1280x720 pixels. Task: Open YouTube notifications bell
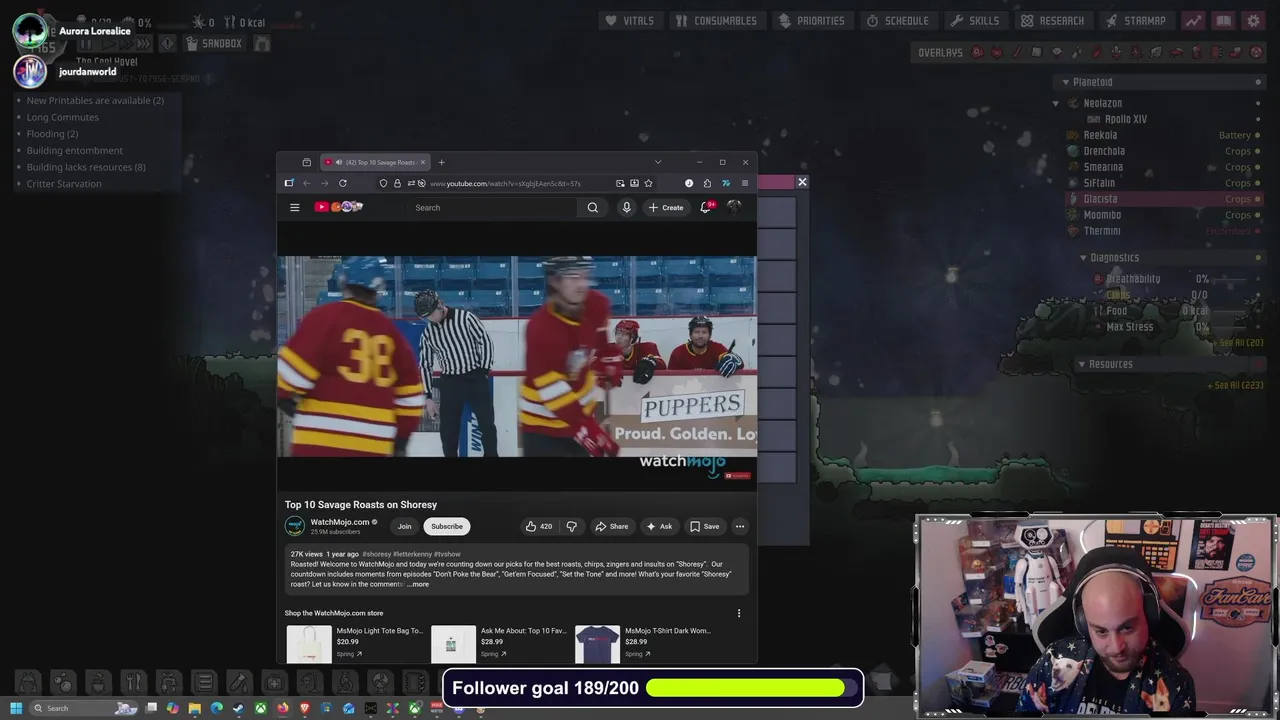coord(706,207)
